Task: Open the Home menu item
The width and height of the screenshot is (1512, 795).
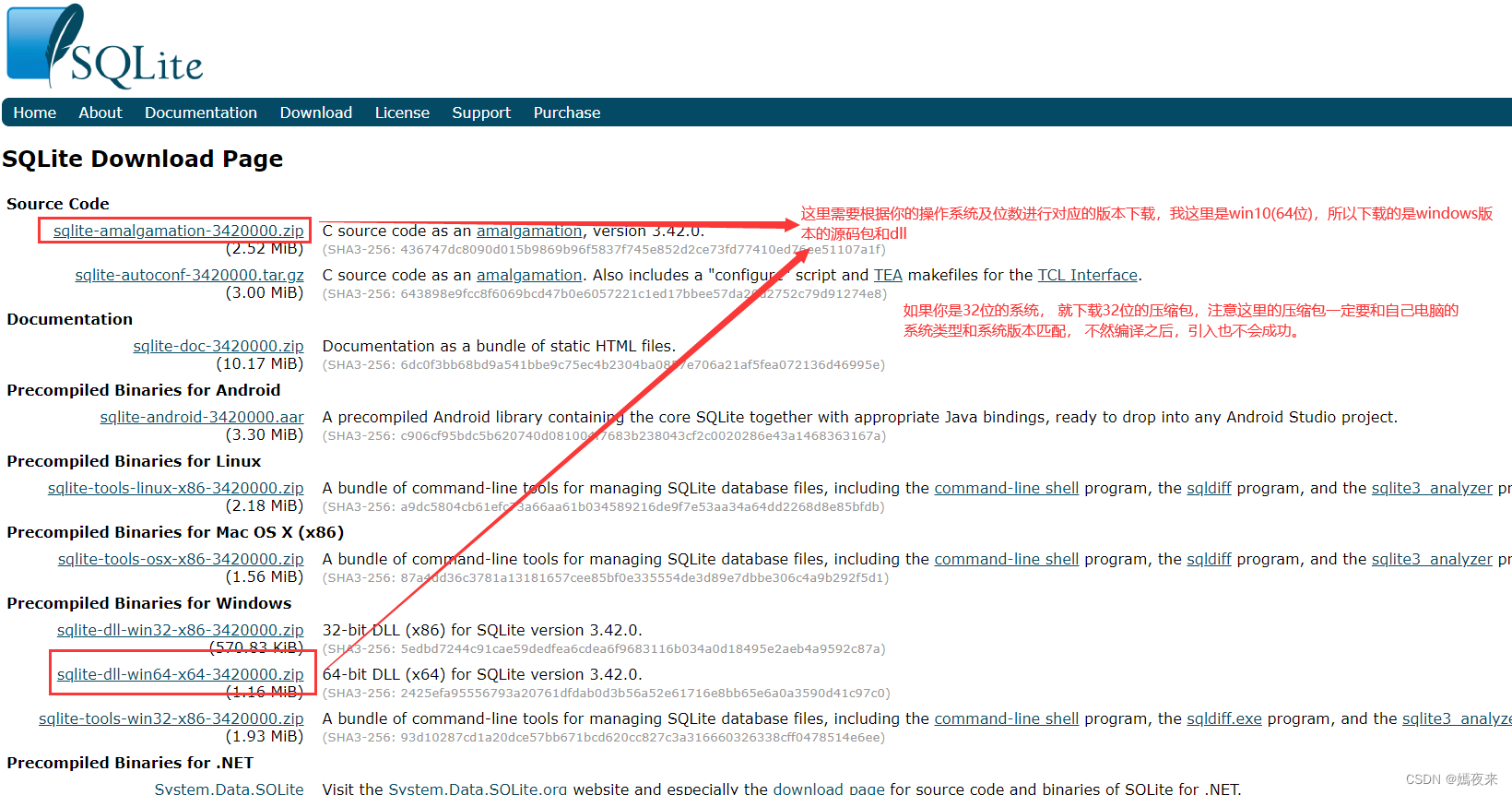Action: [35, 113]
